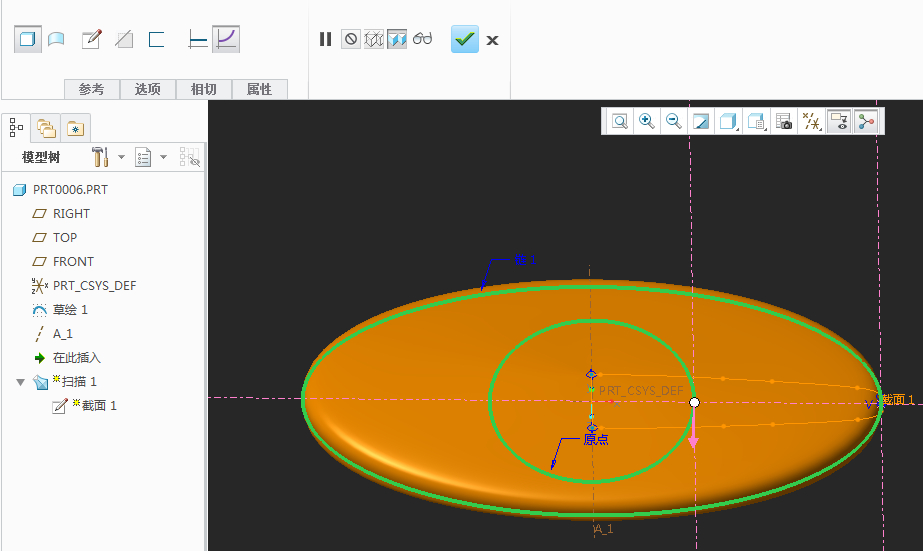
Task: Click the Repaint screen icon
Action: click(x=701, y=121)
